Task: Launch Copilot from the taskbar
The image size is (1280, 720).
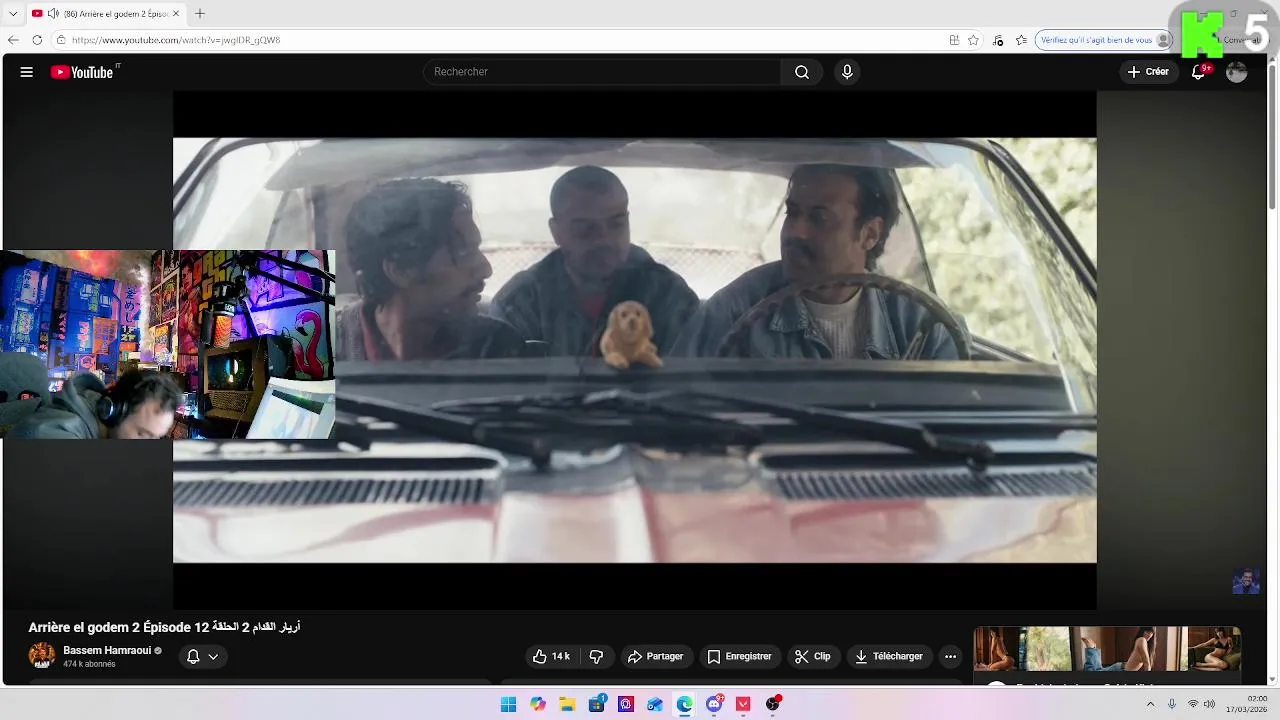Action: click(x=538, y=704)
